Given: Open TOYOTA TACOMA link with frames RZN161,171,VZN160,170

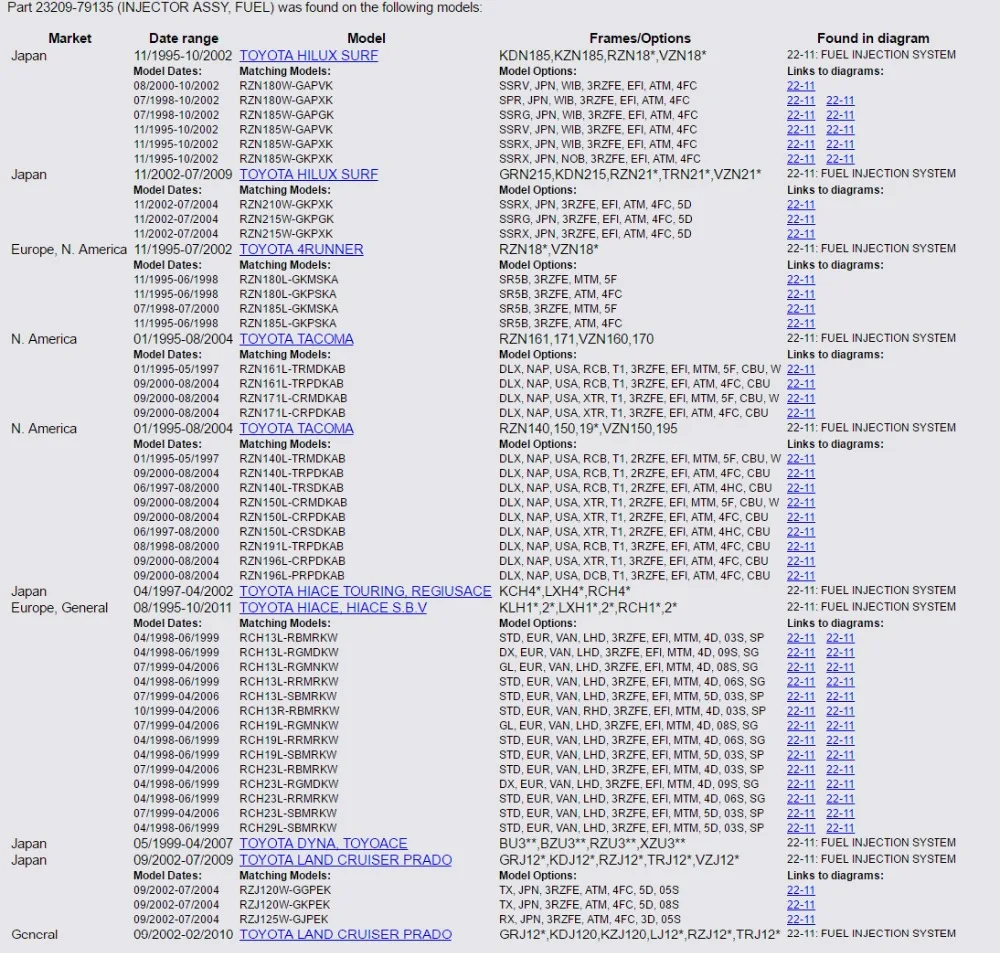Looking at the screenshot, I should coord(297,339).
